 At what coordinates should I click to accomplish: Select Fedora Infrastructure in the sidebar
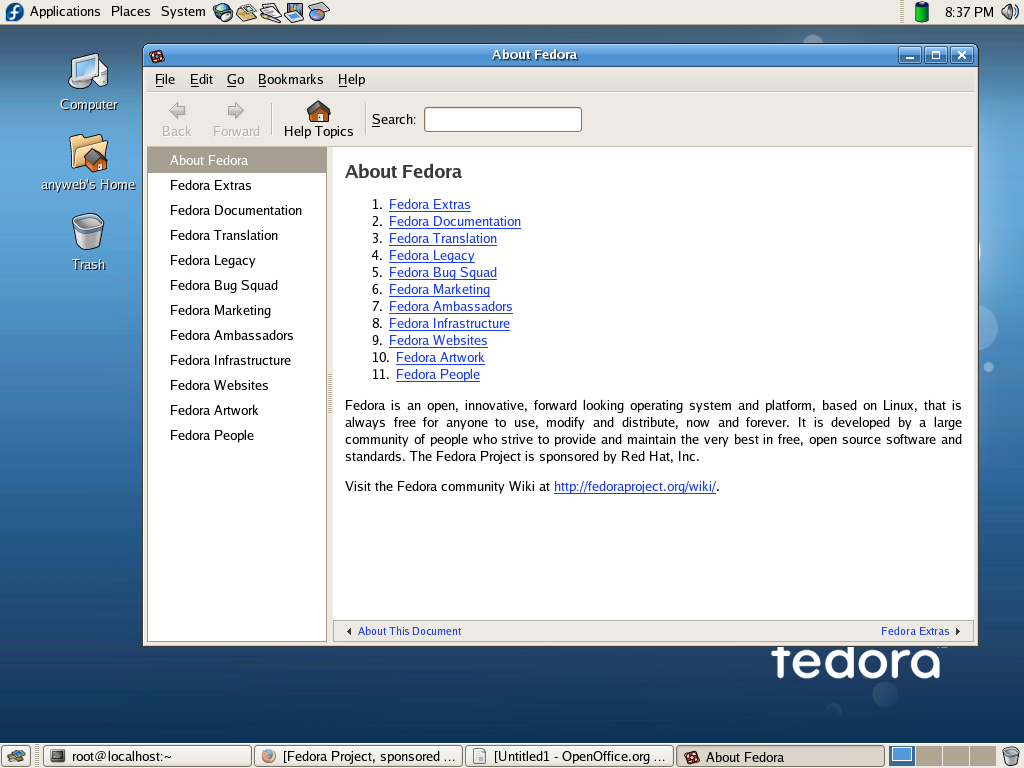[237, 360]
